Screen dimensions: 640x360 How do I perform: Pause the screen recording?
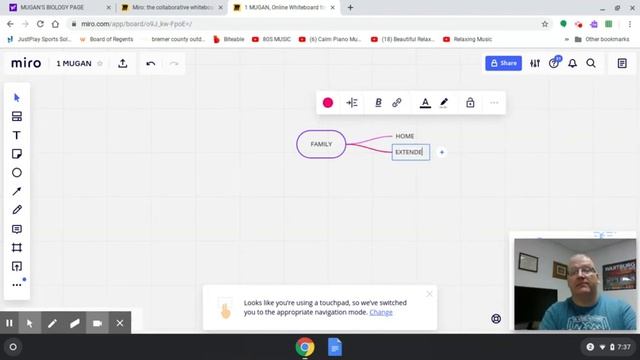(x=9, y=323)
